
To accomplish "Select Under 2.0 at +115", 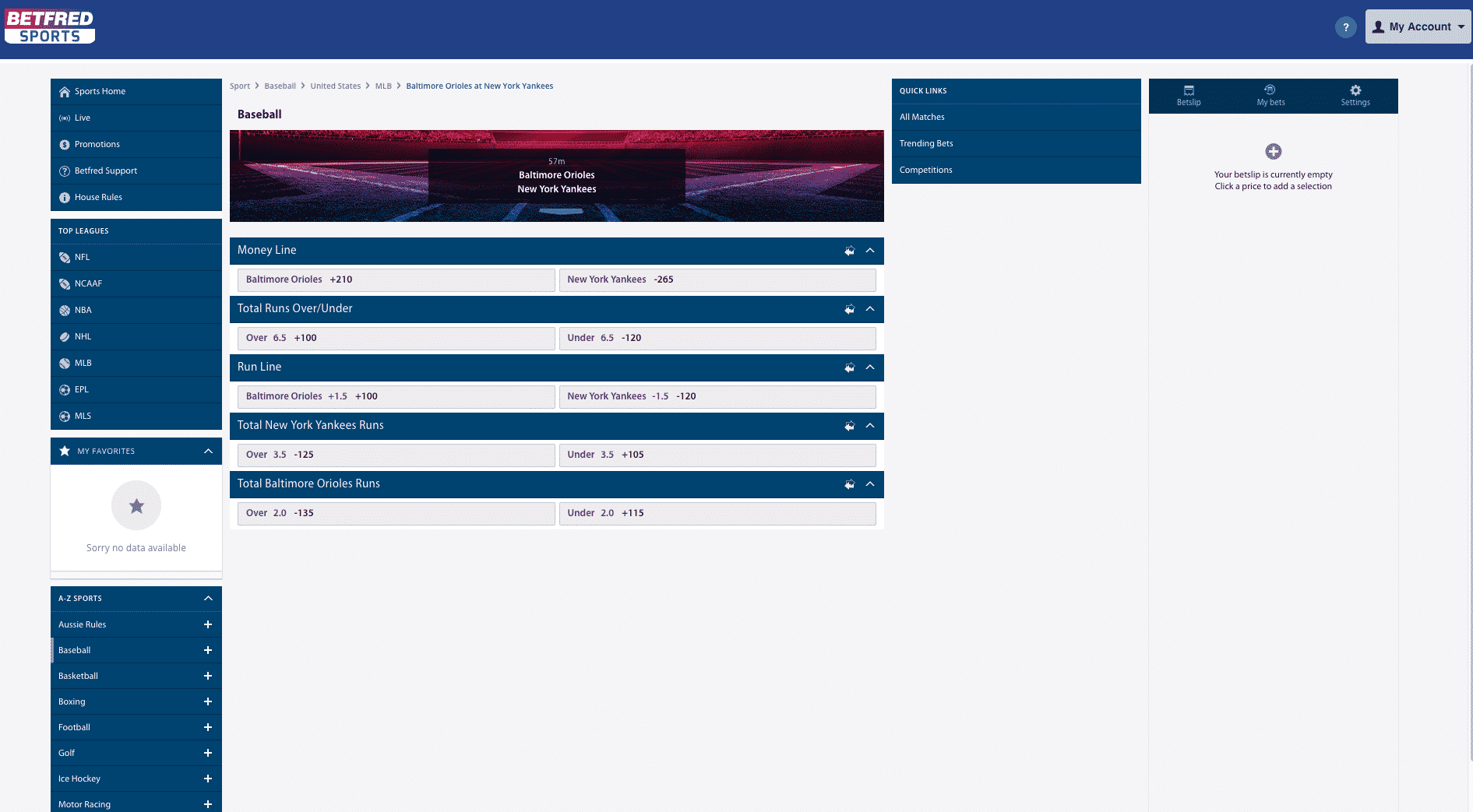I will pyautogui.click(x=717, y=514).
